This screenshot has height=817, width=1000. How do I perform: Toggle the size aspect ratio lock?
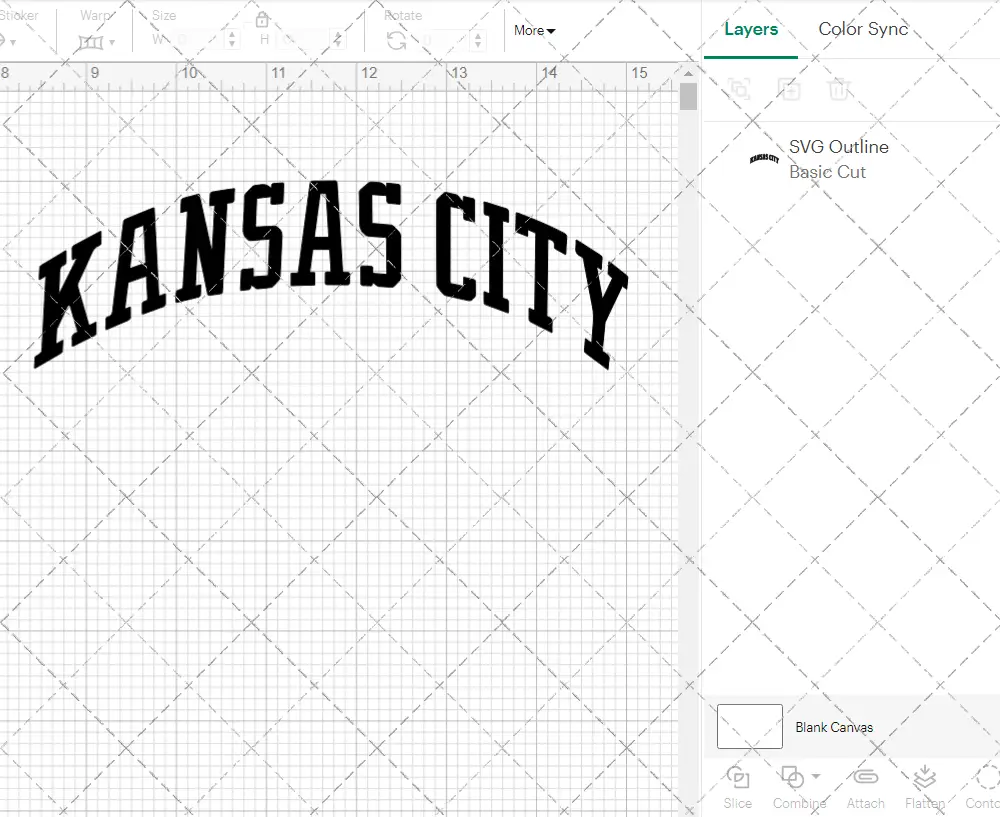[x=262, y=20]
